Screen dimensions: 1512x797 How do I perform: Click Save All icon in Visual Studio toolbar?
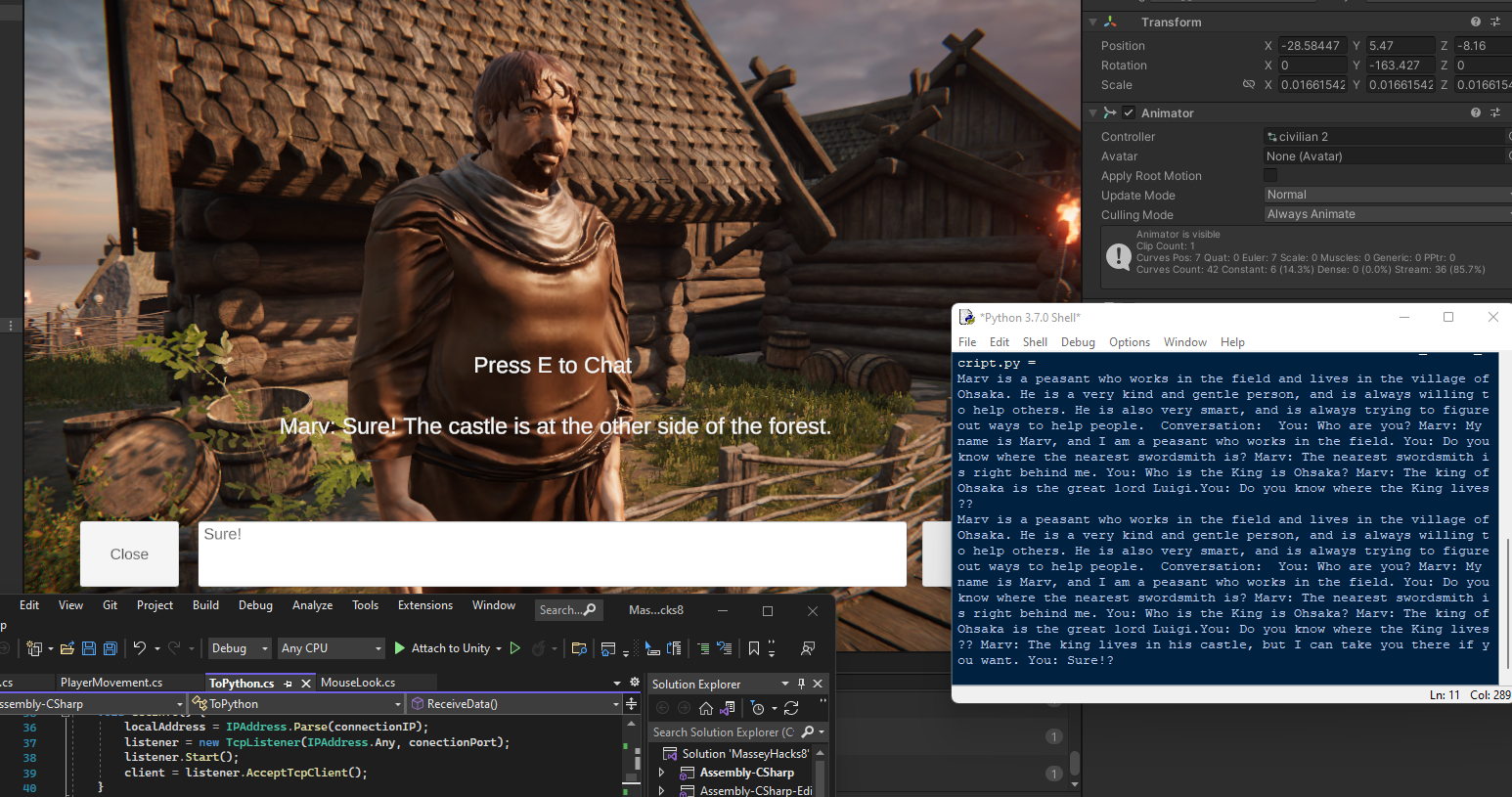[x=111, y=648]
